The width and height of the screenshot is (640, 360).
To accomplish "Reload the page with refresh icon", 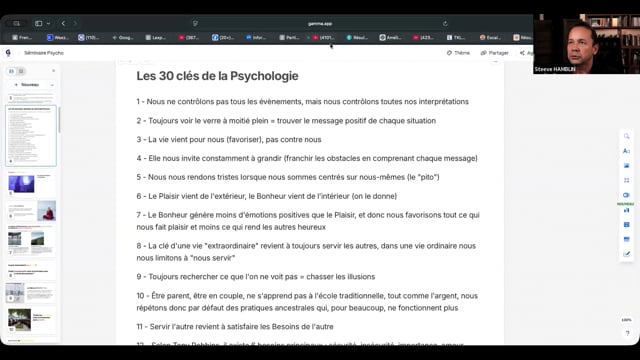I will pyautogui.click(x=445, y=24).
